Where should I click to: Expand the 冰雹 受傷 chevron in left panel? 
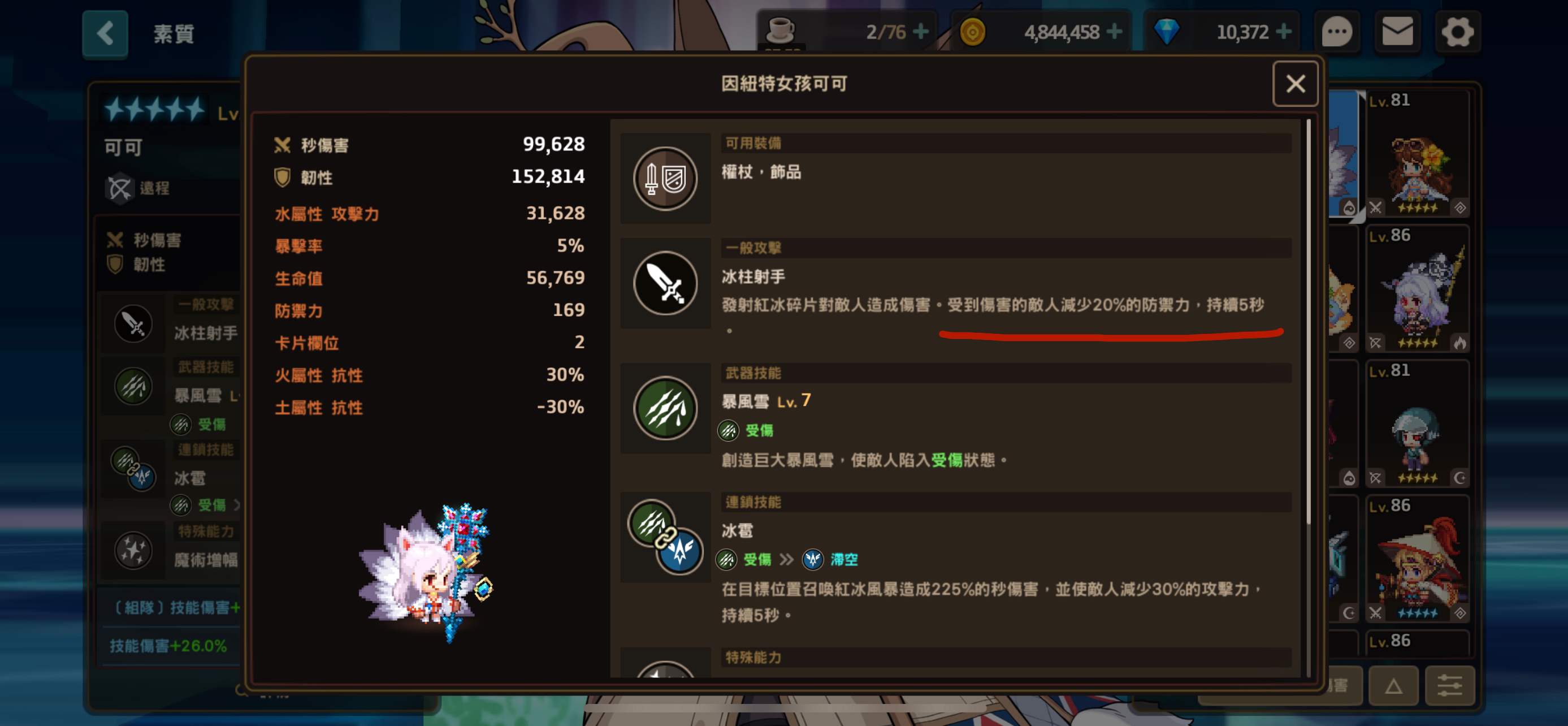click(237, 505)
